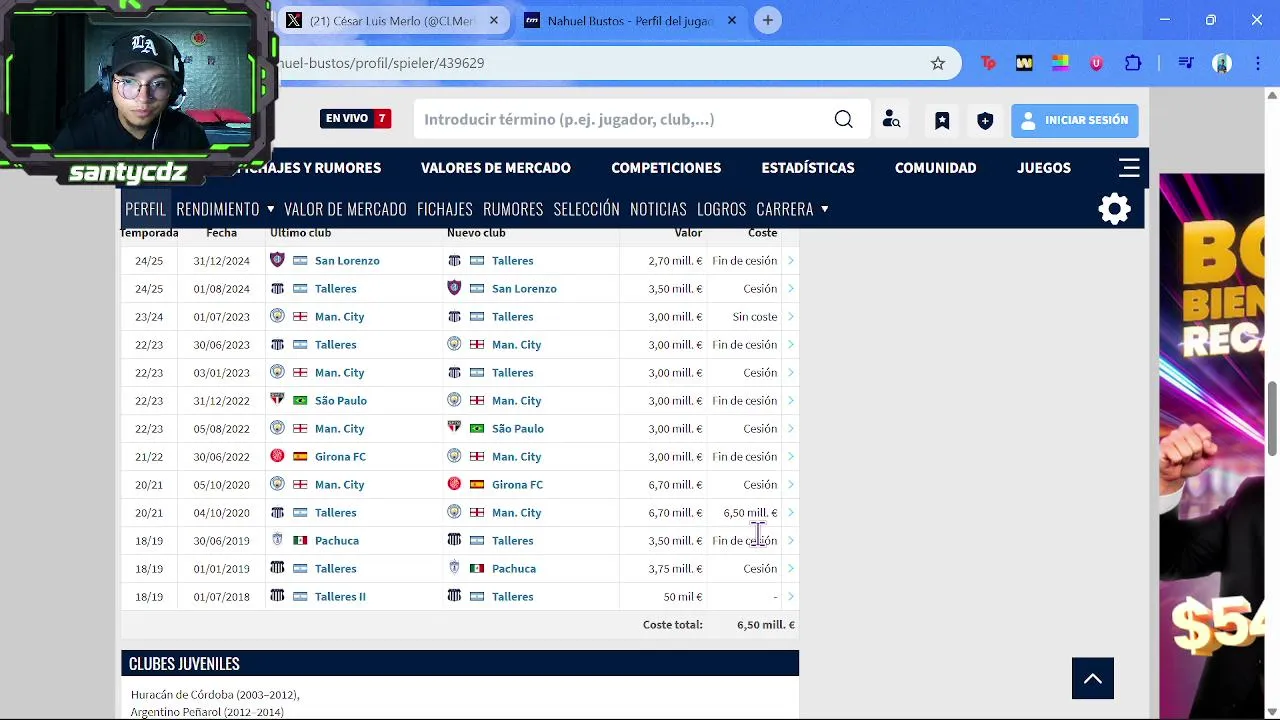Expand 31/12/2024 transfer row arrow
Screen dimensions: 1280x720
790,260
